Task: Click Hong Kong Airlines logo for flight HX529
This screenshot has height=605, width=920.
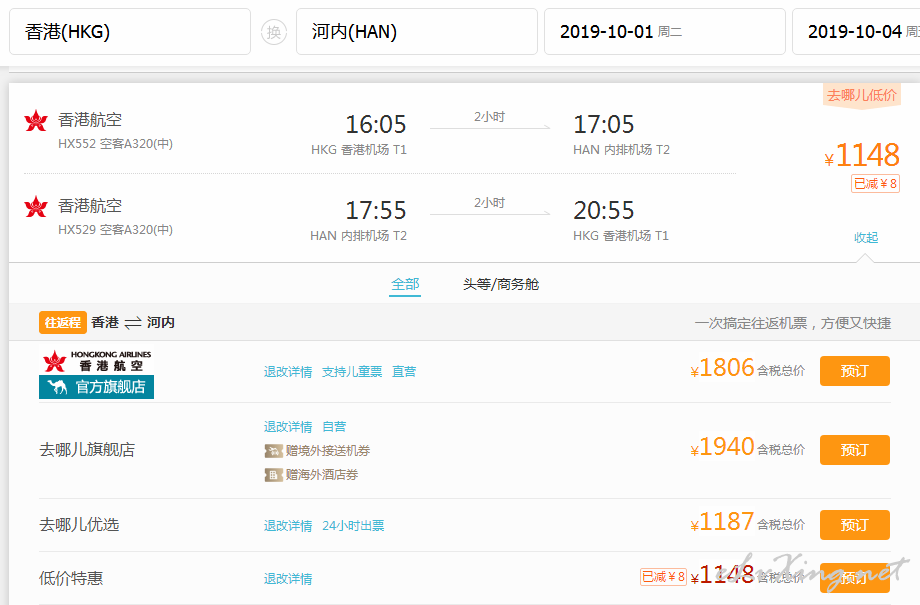Action: [x=36, y=207]
